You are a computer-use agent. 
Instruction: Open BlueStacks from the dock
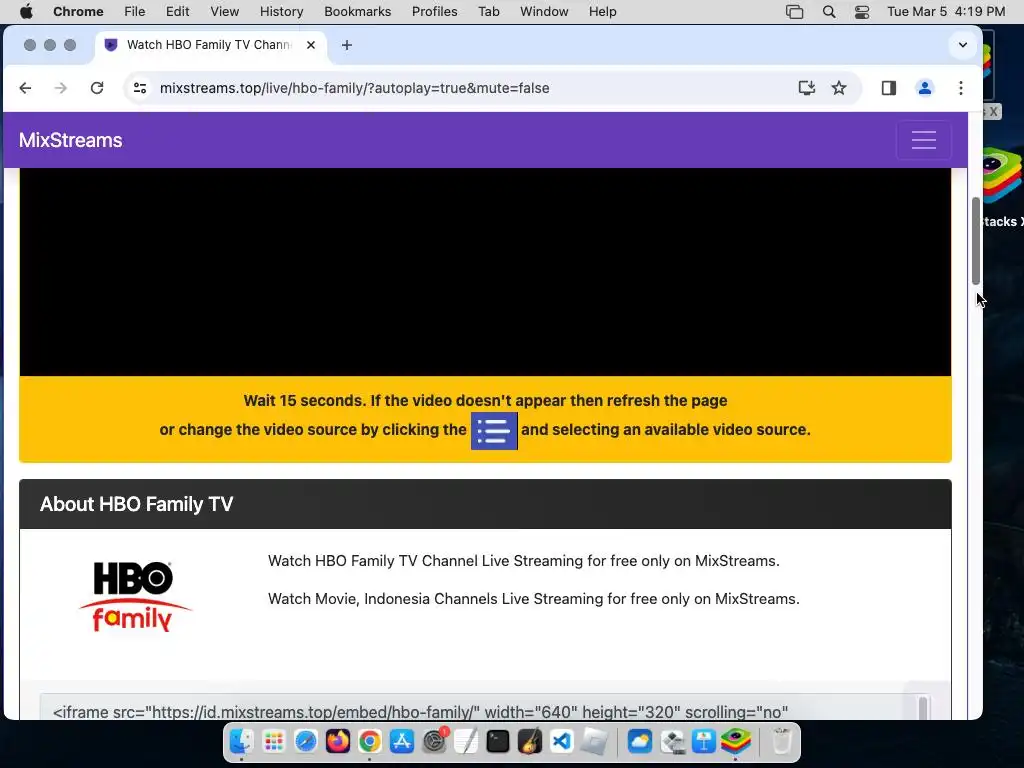[736, 741]
